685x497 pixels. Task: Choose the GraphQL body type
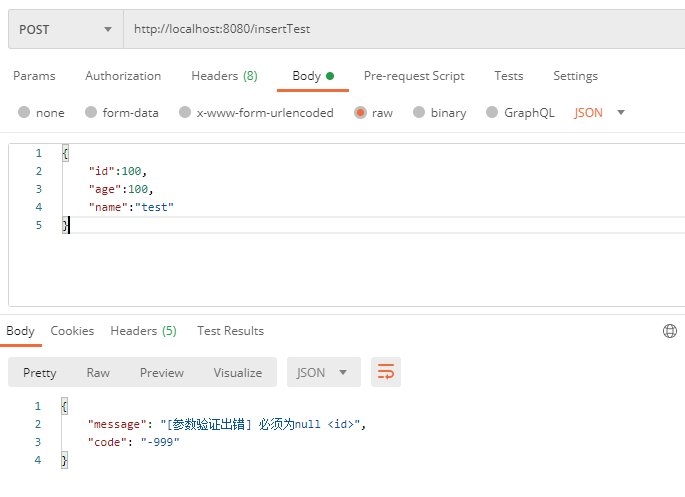click(492, 113)
